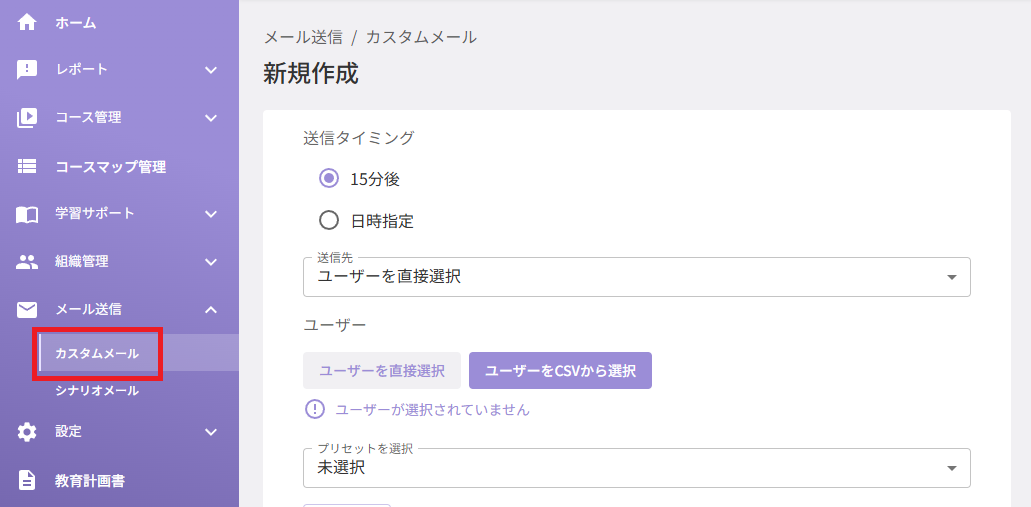Click the メール送信 breadcrumb link
Screen dimensions: 1031x507
303,37
